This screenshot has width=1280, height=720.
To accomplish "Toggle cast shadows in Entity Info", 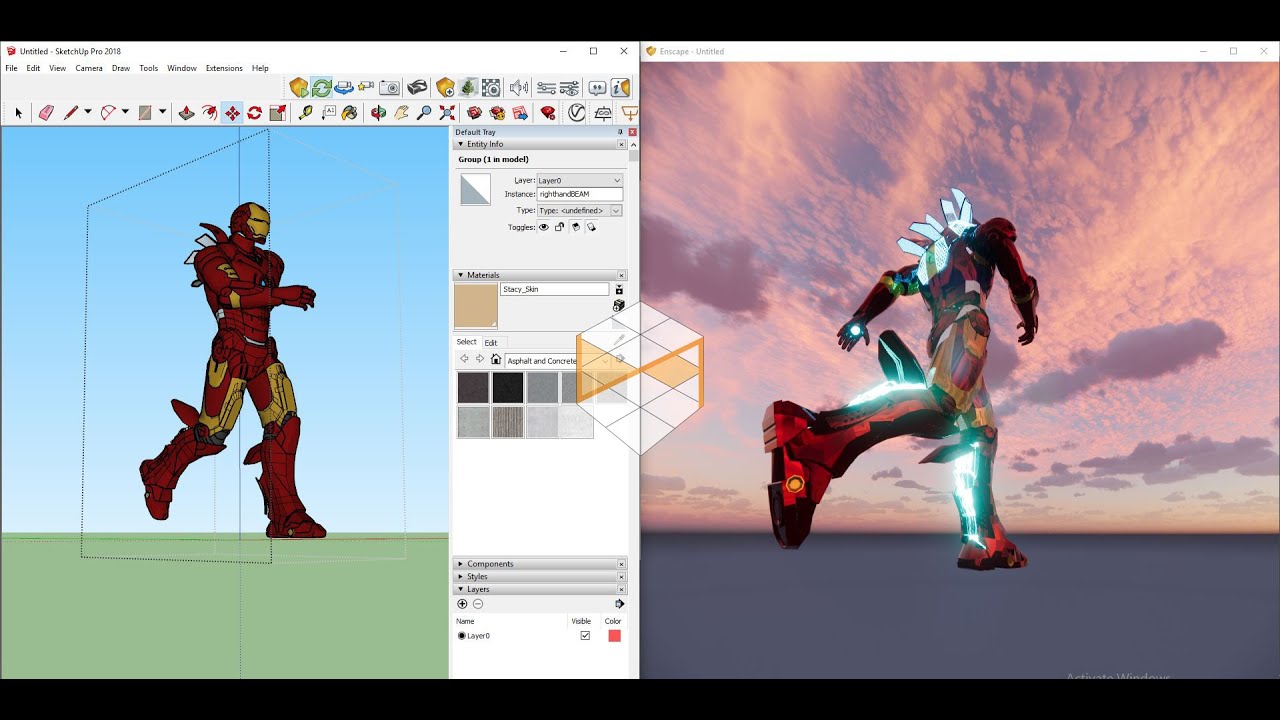I will coord(592,227).
